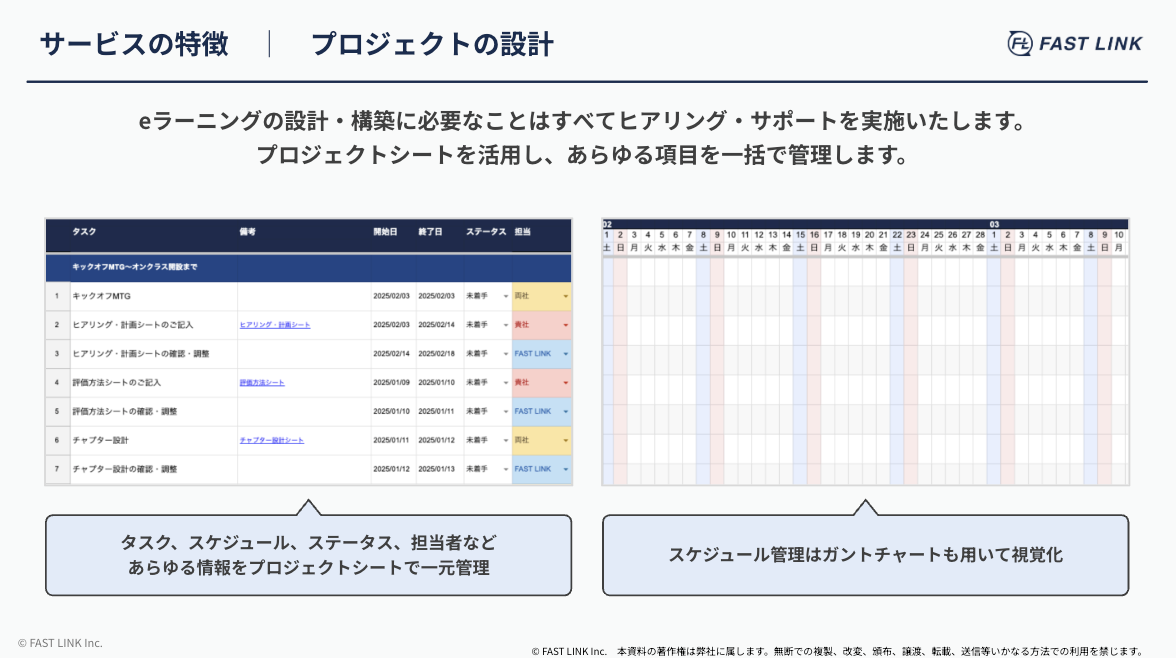
Task: Click day 14 in the Gantt header
Action: point(786,235)
